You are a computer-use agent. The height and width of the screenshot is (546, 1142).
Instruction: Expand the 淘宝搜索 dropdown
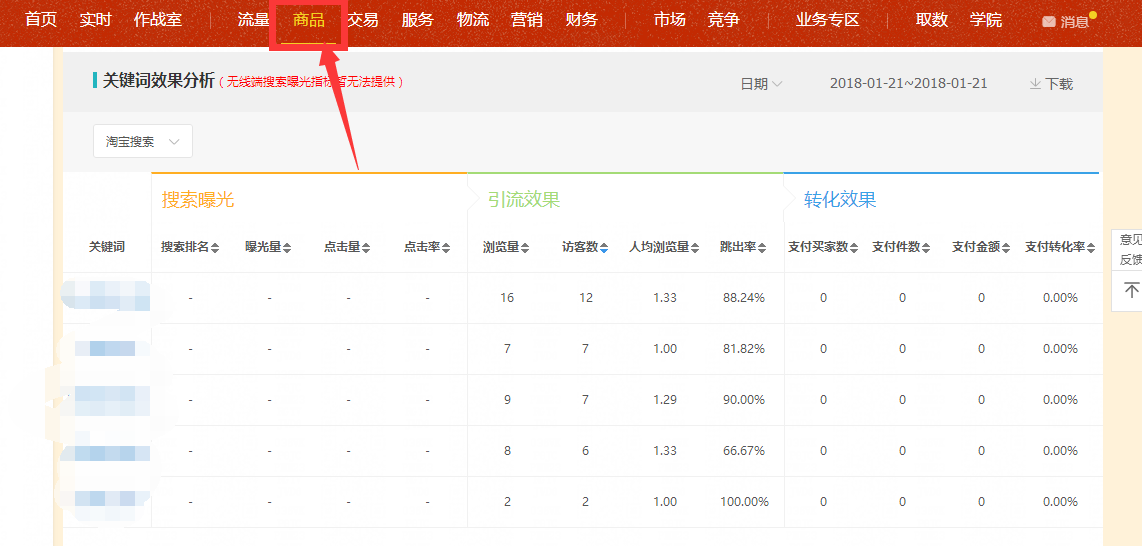point(142,142)
